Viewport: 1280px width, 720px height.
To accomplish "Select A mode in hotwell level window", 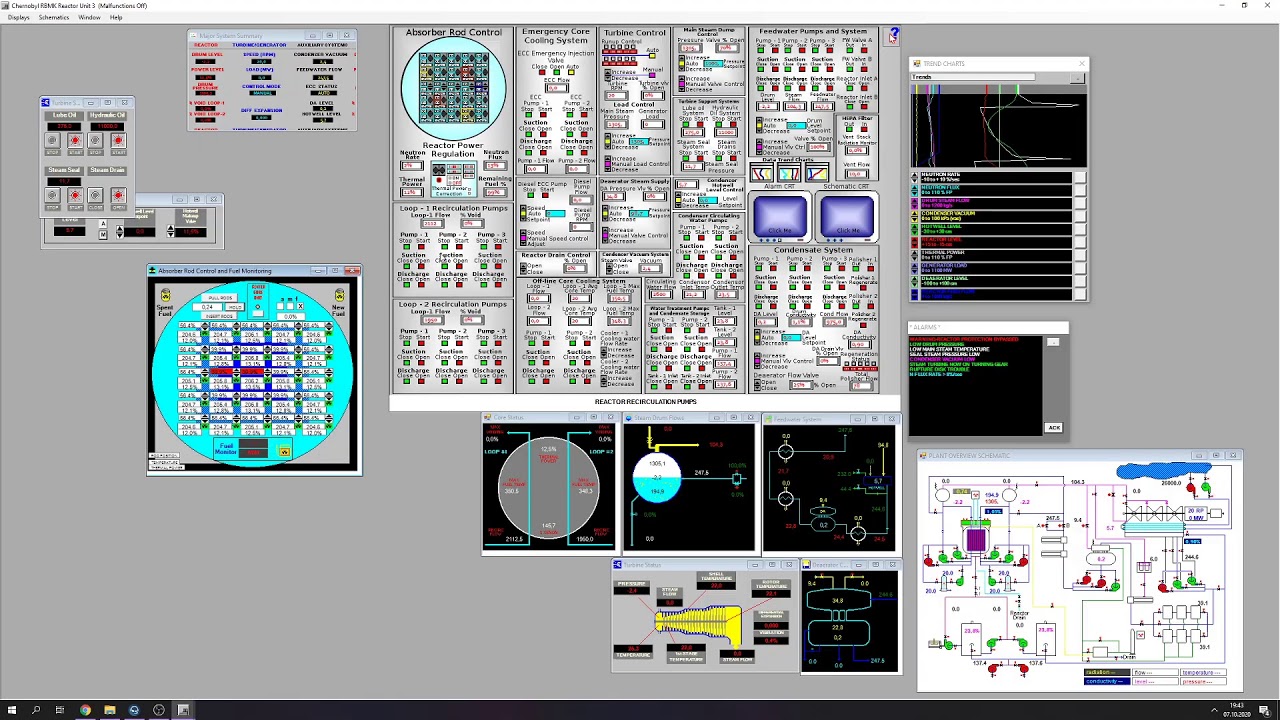I will pos(102,226).
